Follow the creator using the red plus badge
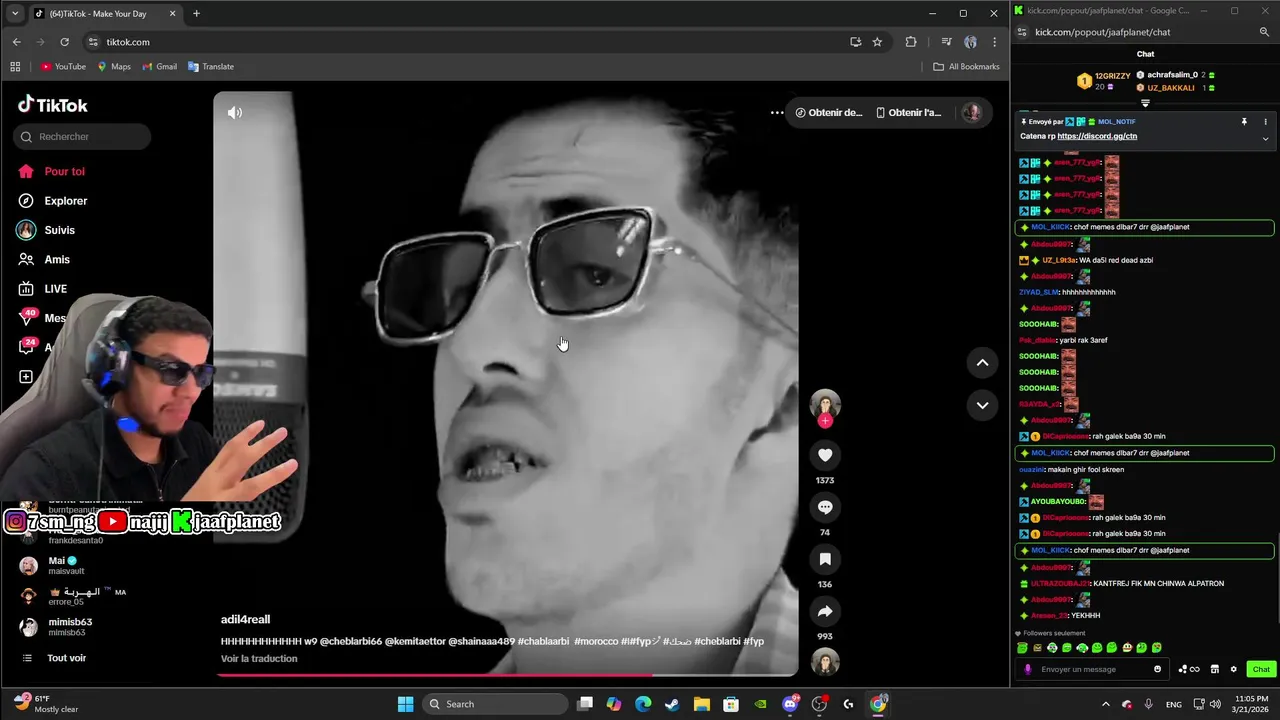This screenshot has width=1280, height=720. pyautogui.click(x=825, y=421)
